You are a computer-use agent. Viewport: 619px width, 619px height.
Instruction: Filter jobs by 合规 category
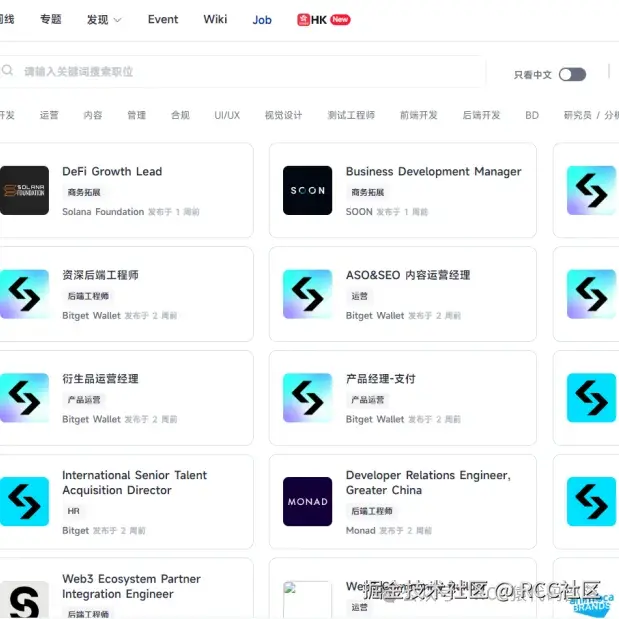pos(180,115)
